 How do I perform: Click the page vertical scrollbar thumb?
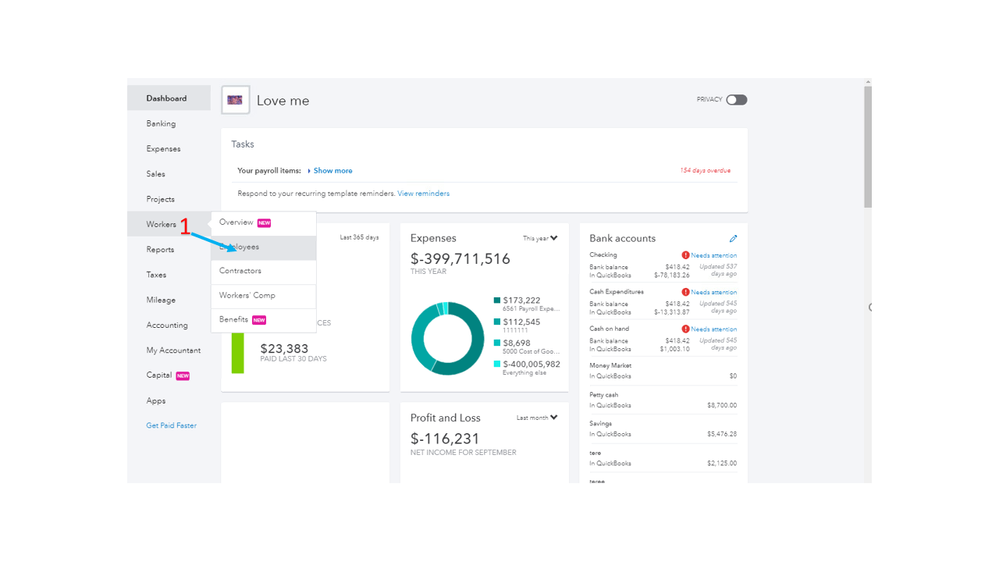coord(868,147)
